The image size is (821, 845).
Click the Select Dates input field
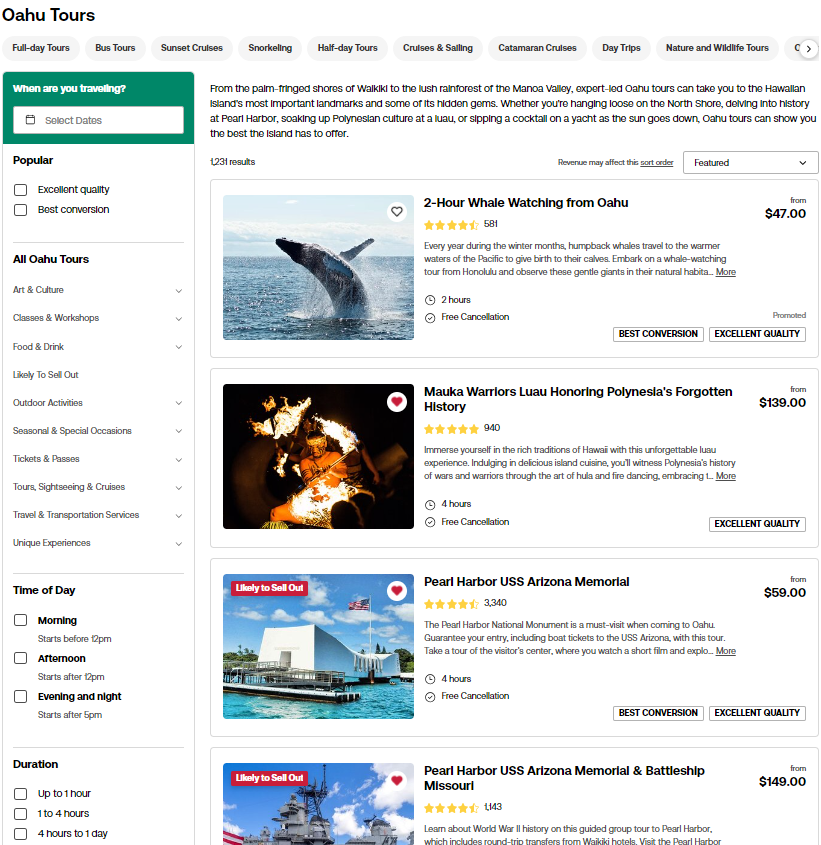(98, 120)
